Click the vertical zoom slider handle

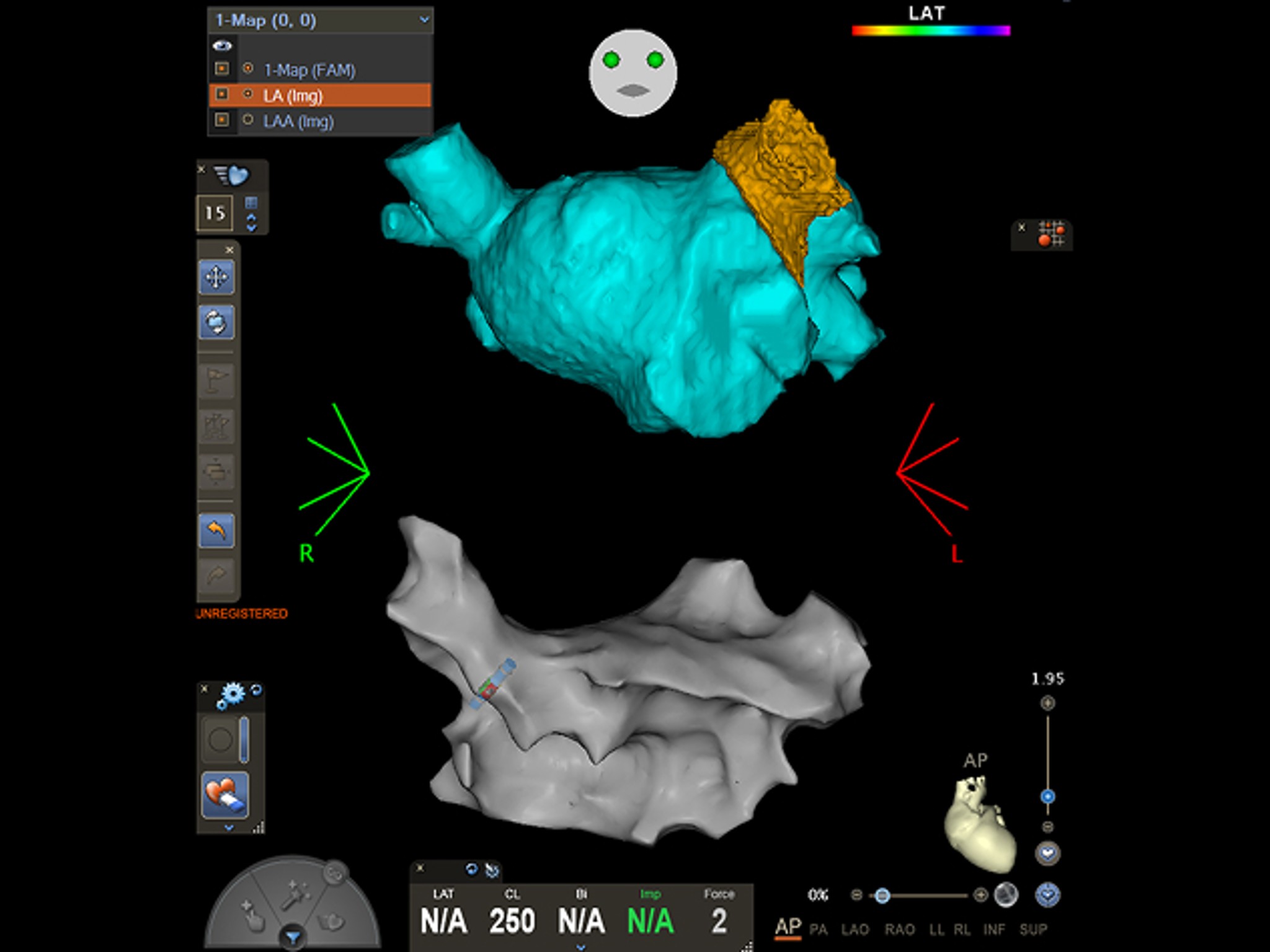point(1047,796)
